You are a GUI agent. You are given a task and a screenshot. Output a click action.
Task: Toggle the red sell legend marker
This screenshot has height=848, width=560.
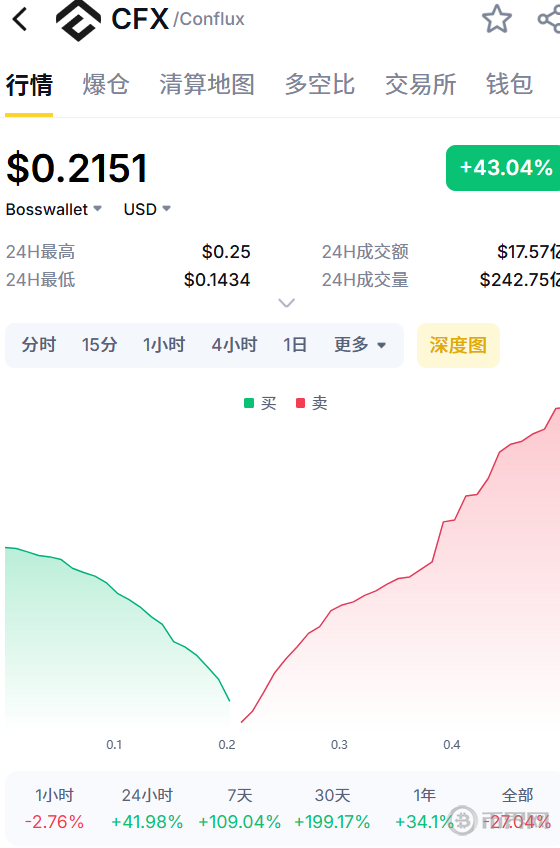click(x=300, y=403)
